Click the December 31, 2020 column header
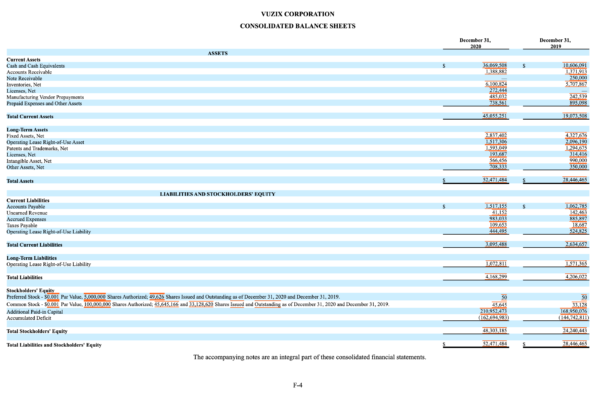This screenshot has width=600, height=398. (x=475, y=43)
